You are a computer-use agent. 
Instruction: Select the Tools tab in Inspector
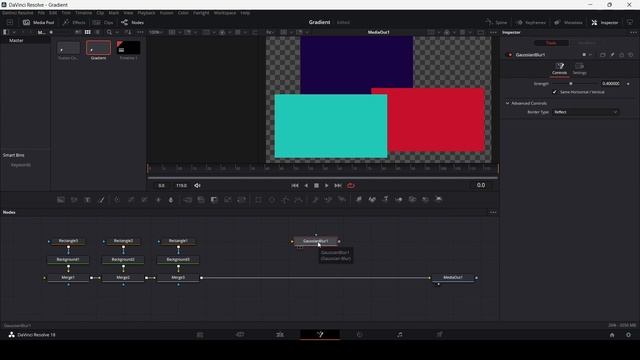(x=551, y=43)
